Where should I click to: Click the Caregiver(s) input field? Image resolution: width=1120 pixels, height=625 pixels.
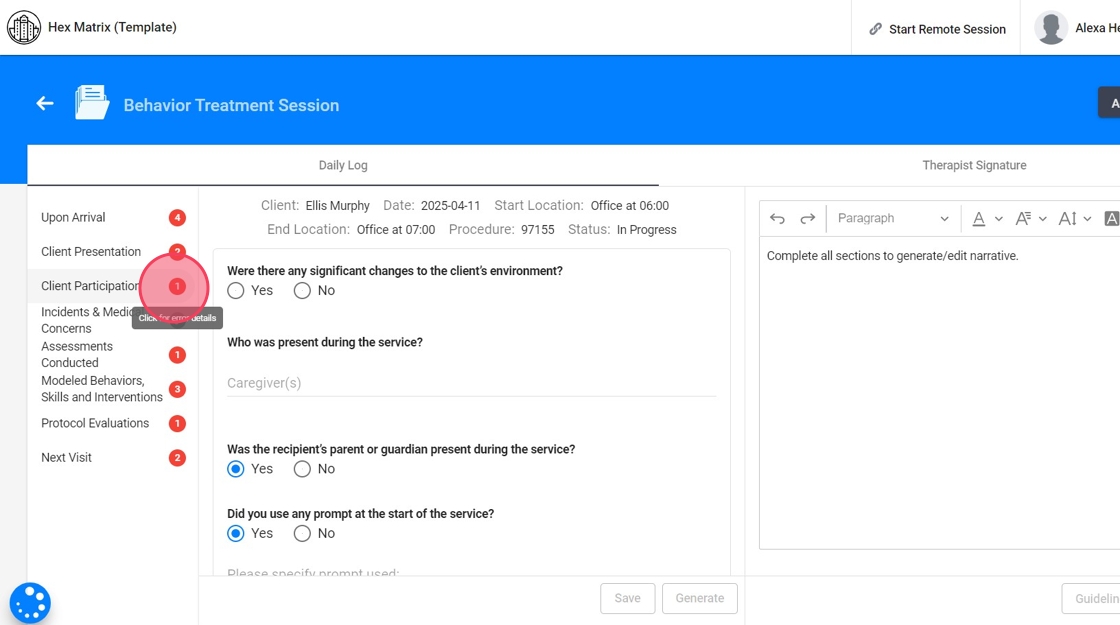coord(471,383)
